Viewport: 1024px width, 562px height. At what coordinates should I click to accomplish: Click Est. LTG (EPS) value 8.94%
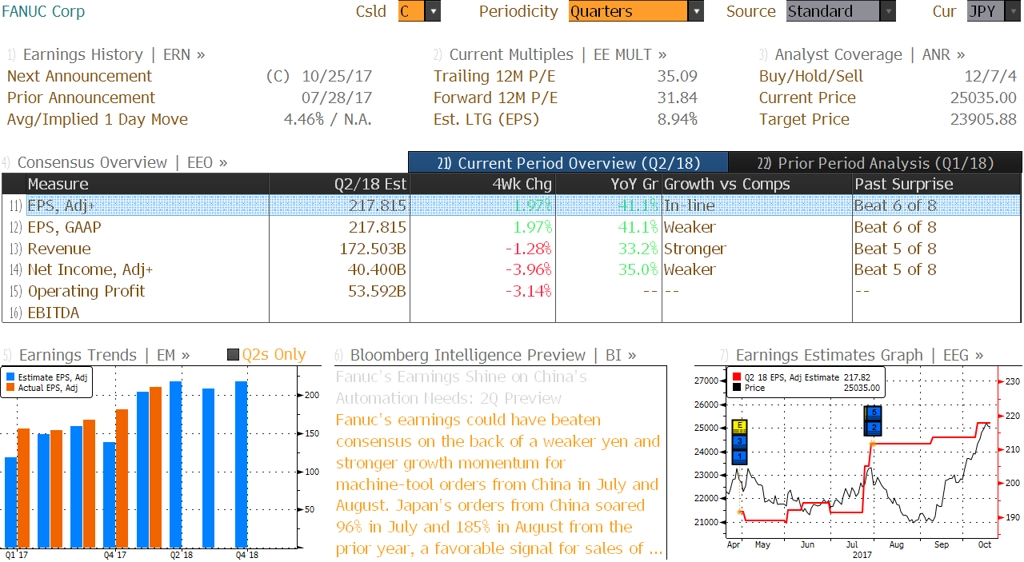[677, 119]
